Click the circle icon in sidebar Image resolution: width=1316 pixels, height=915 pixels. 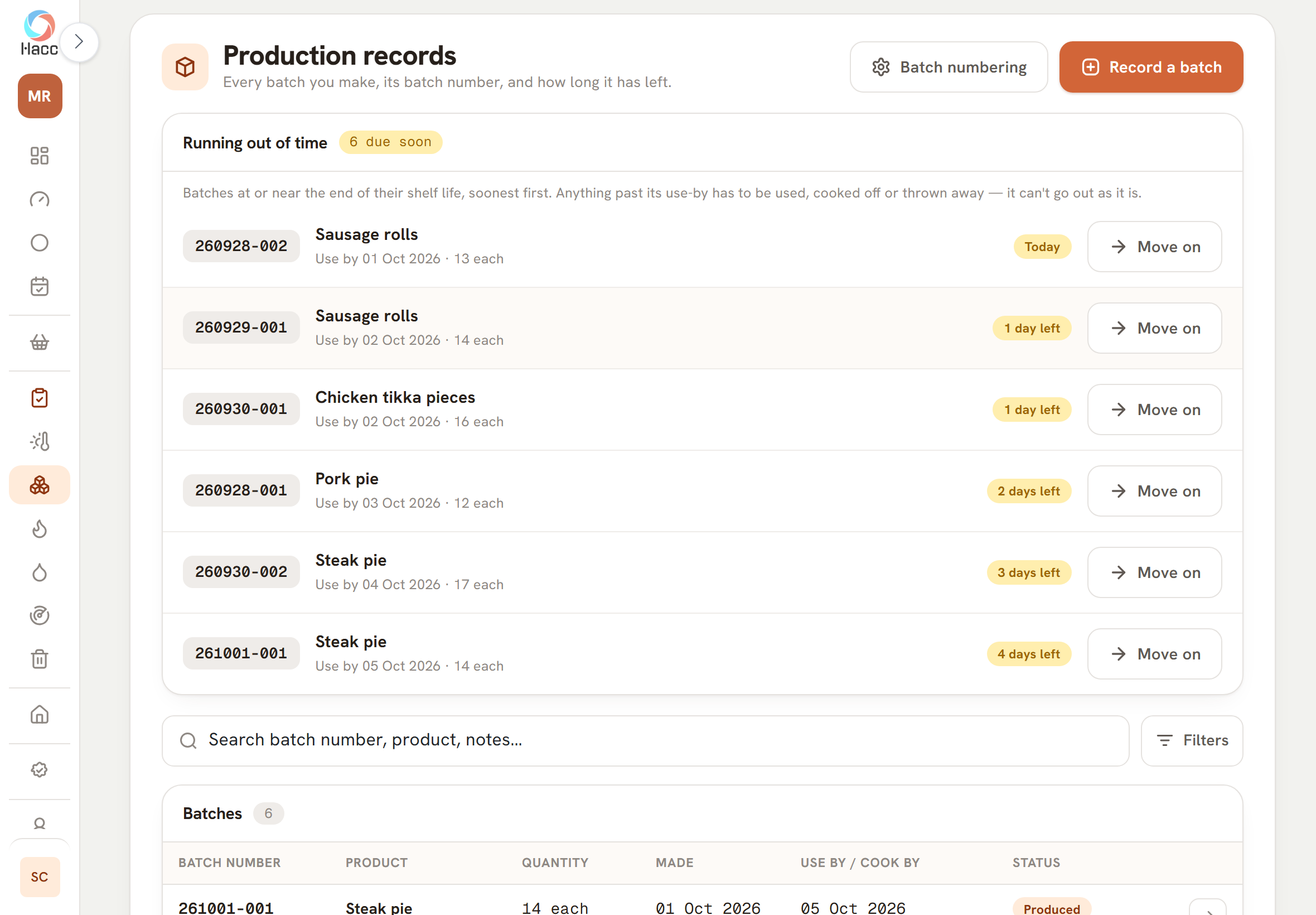40,243
